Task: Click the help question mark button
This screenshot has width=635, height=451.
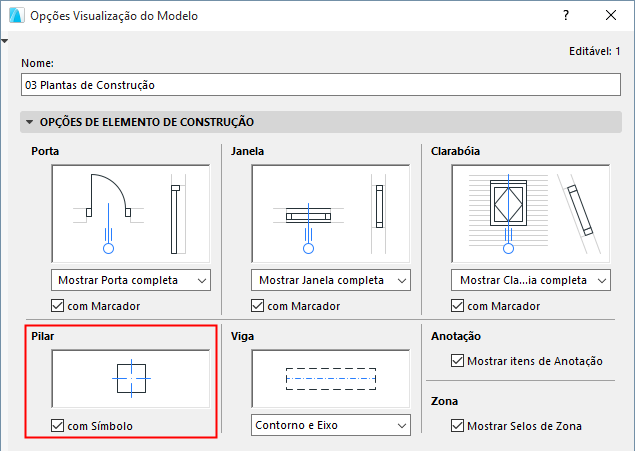Action: [x=566, y=16]
